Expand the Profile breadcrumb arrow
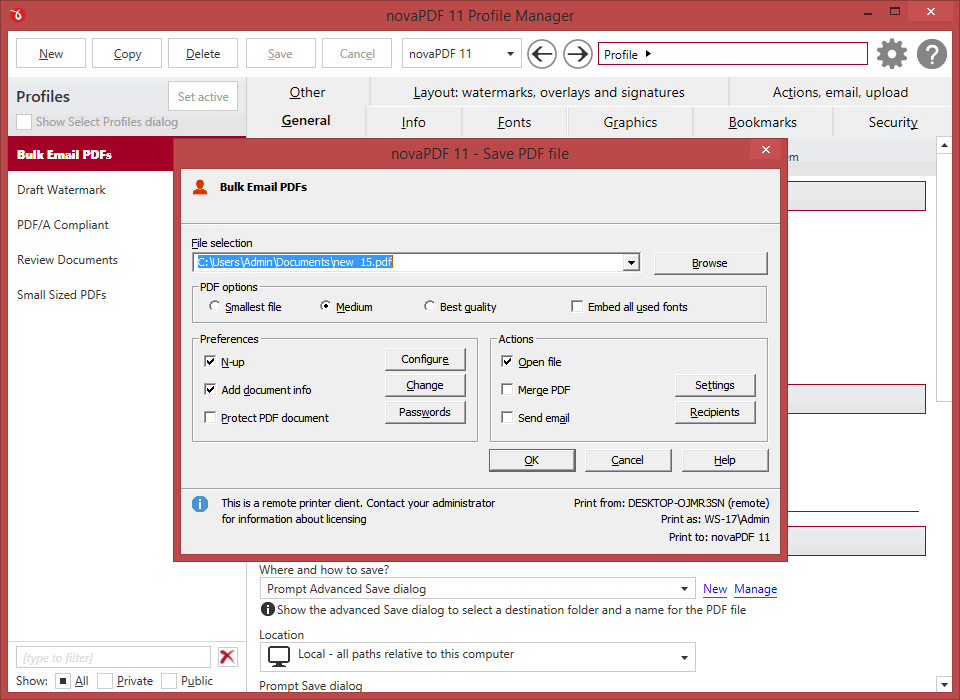 (x=648, y=54)
